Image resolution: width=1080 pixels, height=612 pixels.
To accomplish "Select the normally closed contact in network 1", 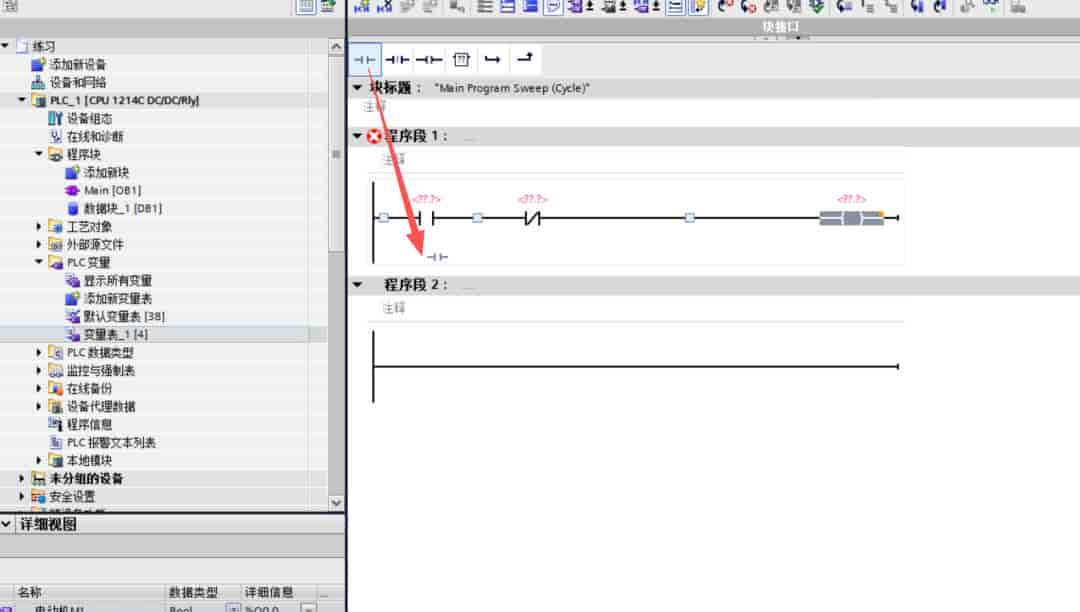I will [532, 218].
